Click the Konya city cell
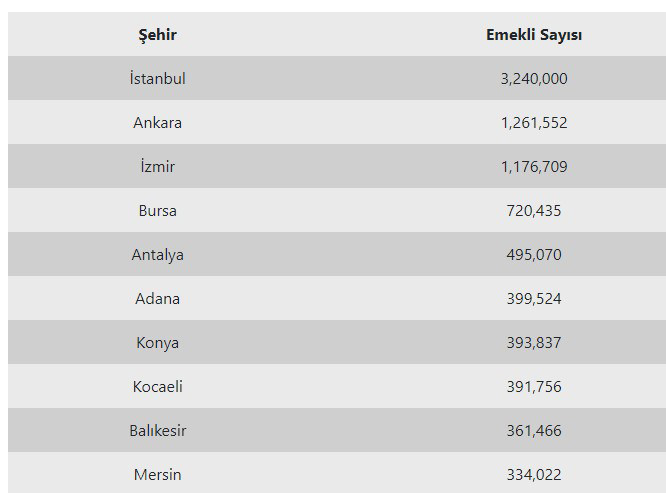This screenshot has width=666, height=493. pos(157,342)
